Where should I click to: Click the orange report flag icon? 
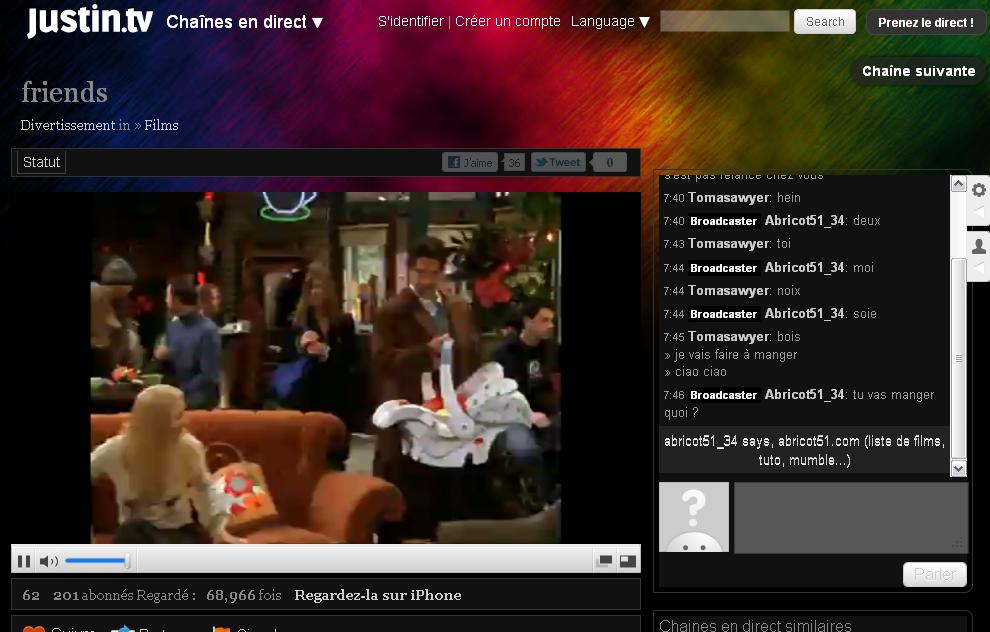[221, 629]
